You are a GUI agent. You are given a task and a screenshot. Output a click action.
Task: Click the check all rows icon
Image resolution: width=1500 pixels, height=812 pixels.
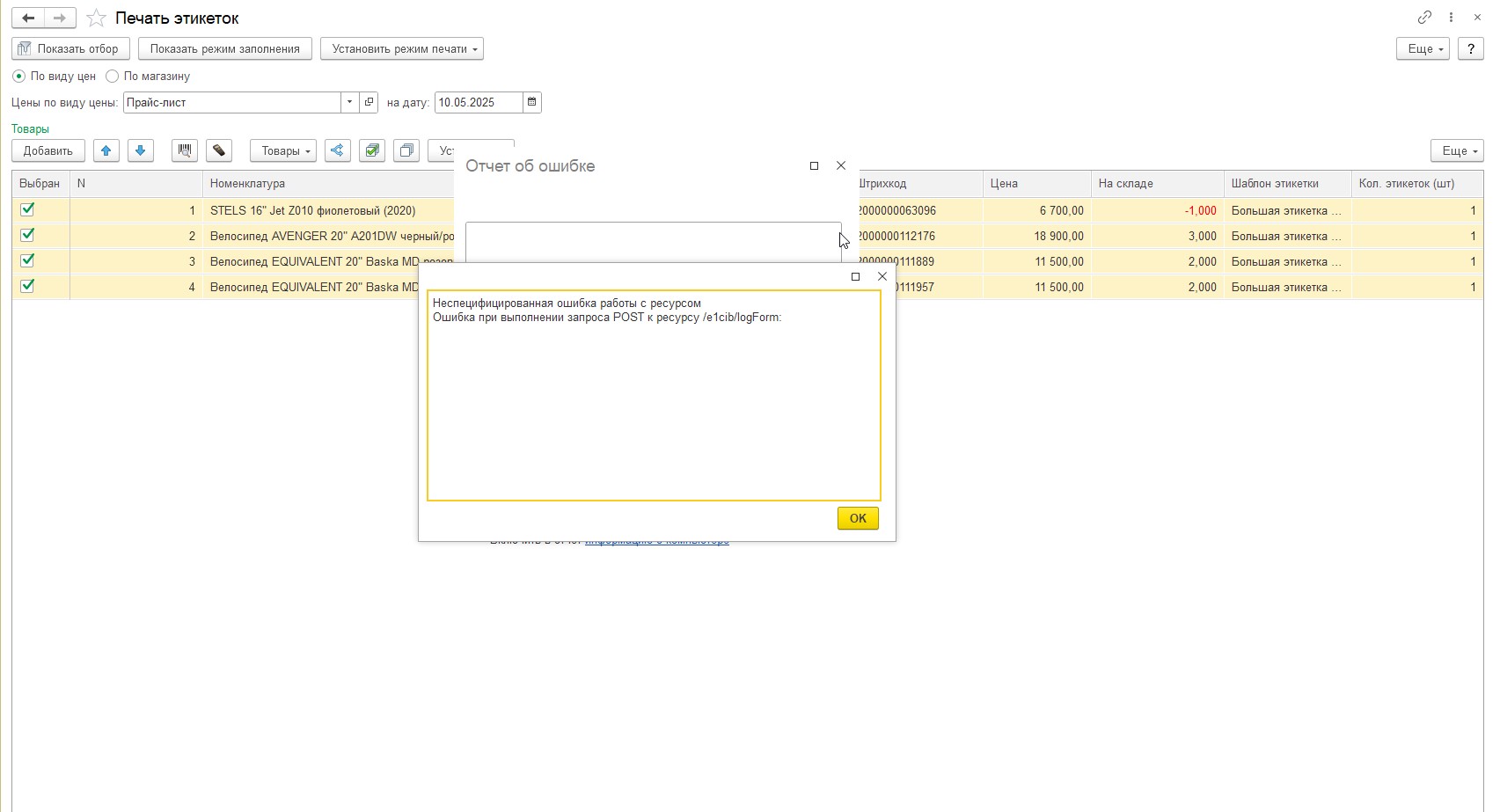(x=373, y=150)
